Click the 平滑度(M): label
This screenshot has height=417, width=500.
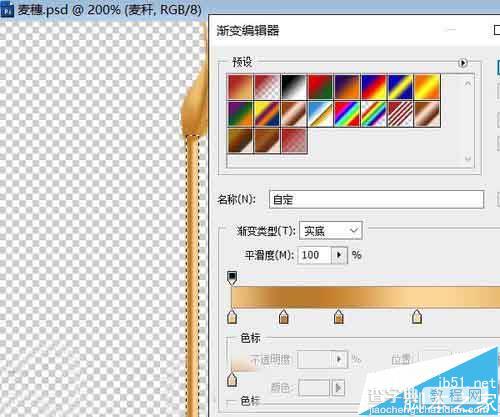(269, 255)
